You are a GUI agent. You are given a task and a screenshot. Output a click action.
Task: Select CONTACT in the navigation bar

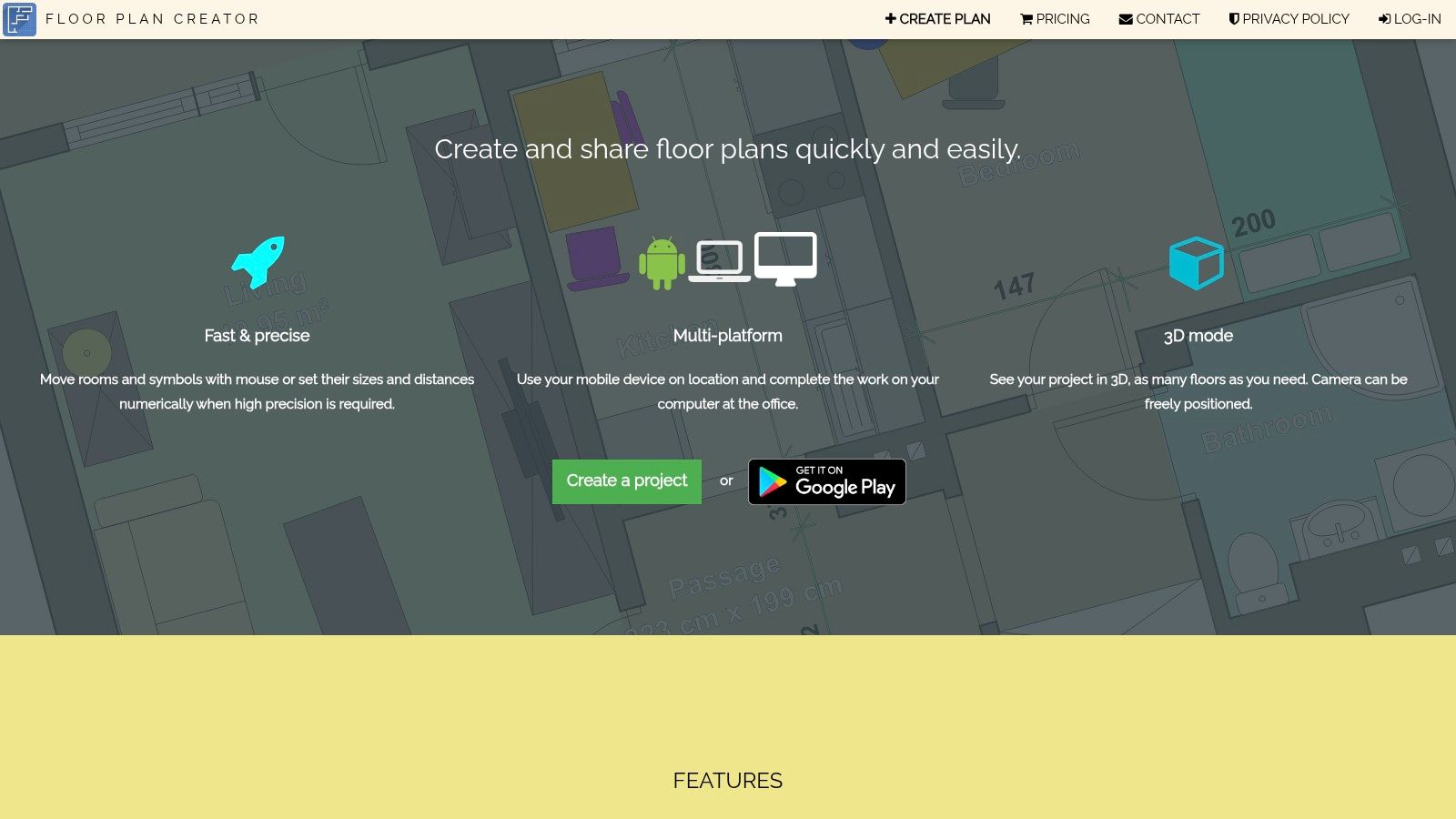point(1168,18)
